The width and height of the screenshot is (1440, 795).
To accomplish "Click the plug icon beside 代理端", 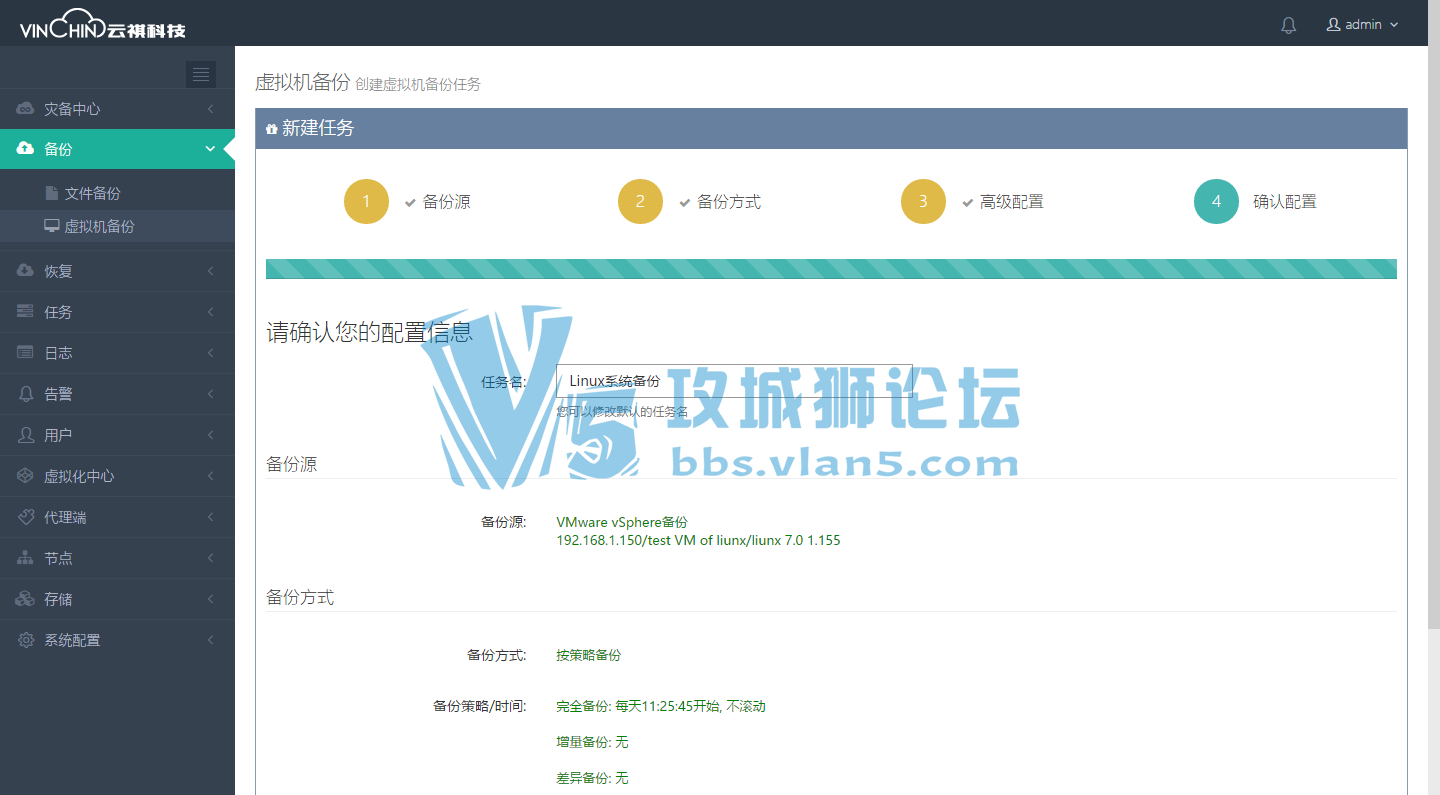I will click(x=26, y=517).
